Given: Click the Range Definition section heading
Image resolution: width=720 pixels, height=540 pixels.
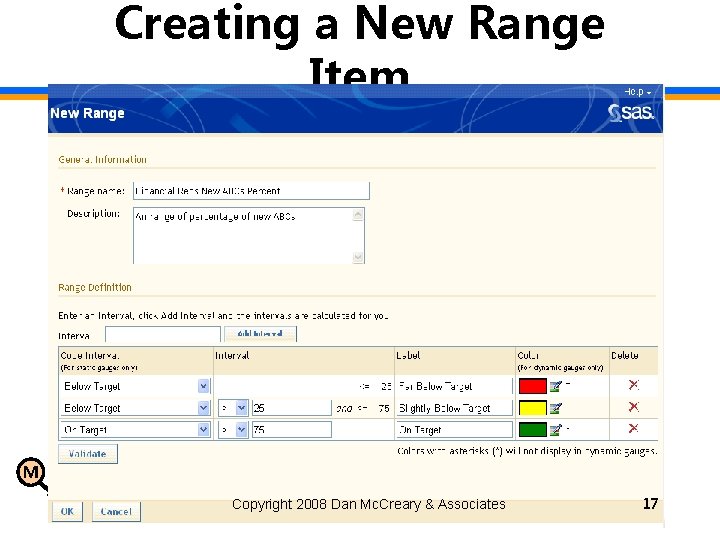Looking at the screenshot, I should [95, 287].
